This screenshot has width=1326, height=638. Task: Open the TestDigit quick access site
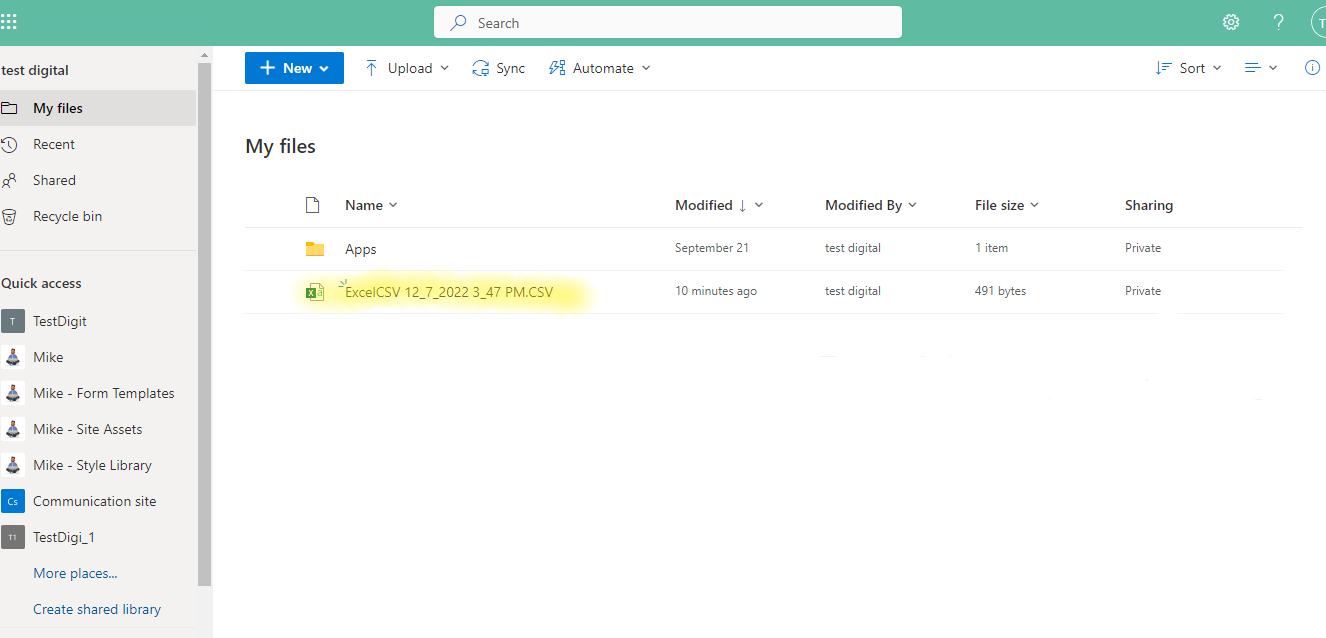(x=60, y=321)
